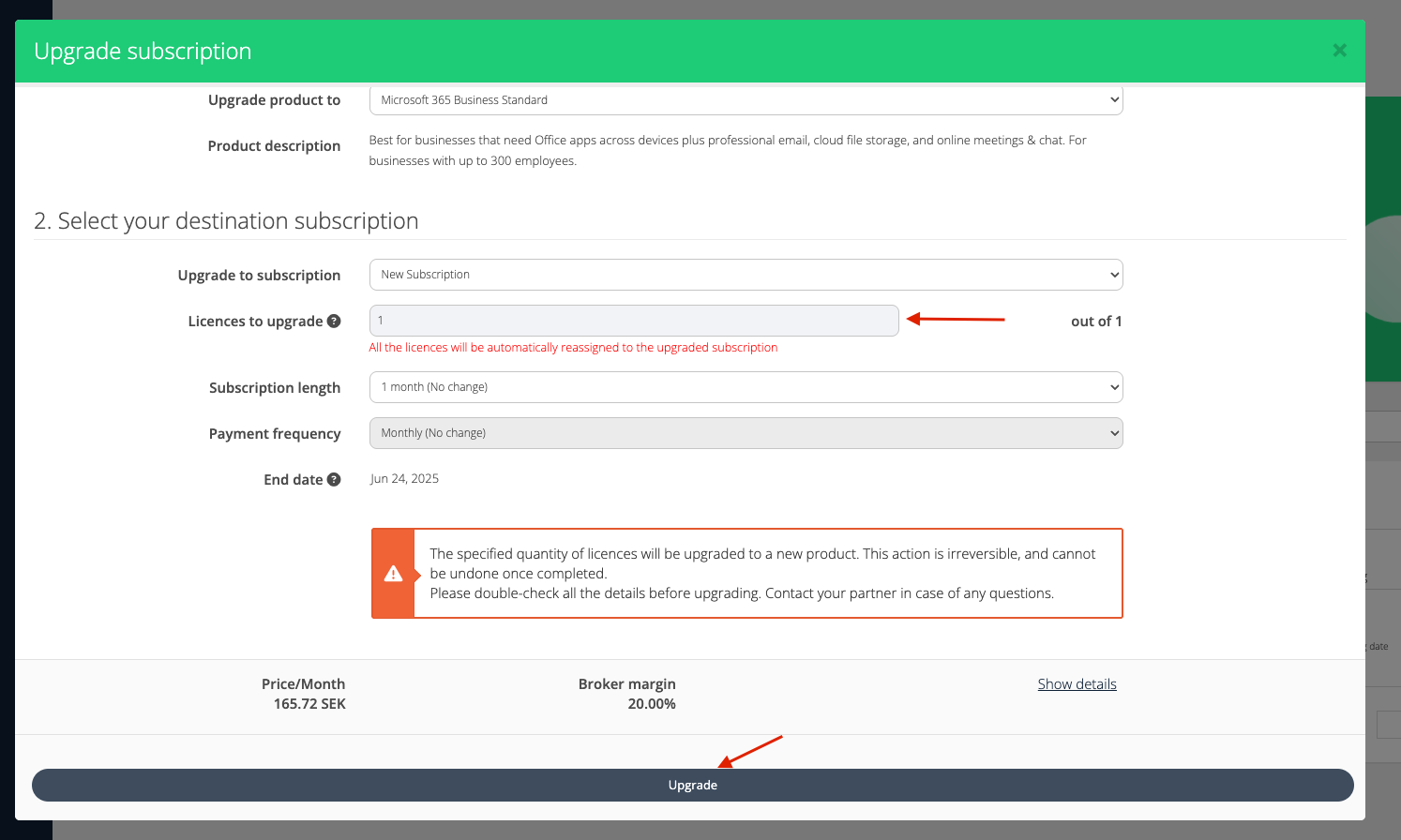Screen dimensions: 1401x840
Task: Click the 20.00% broker margin value
Action: pos(651,704)
